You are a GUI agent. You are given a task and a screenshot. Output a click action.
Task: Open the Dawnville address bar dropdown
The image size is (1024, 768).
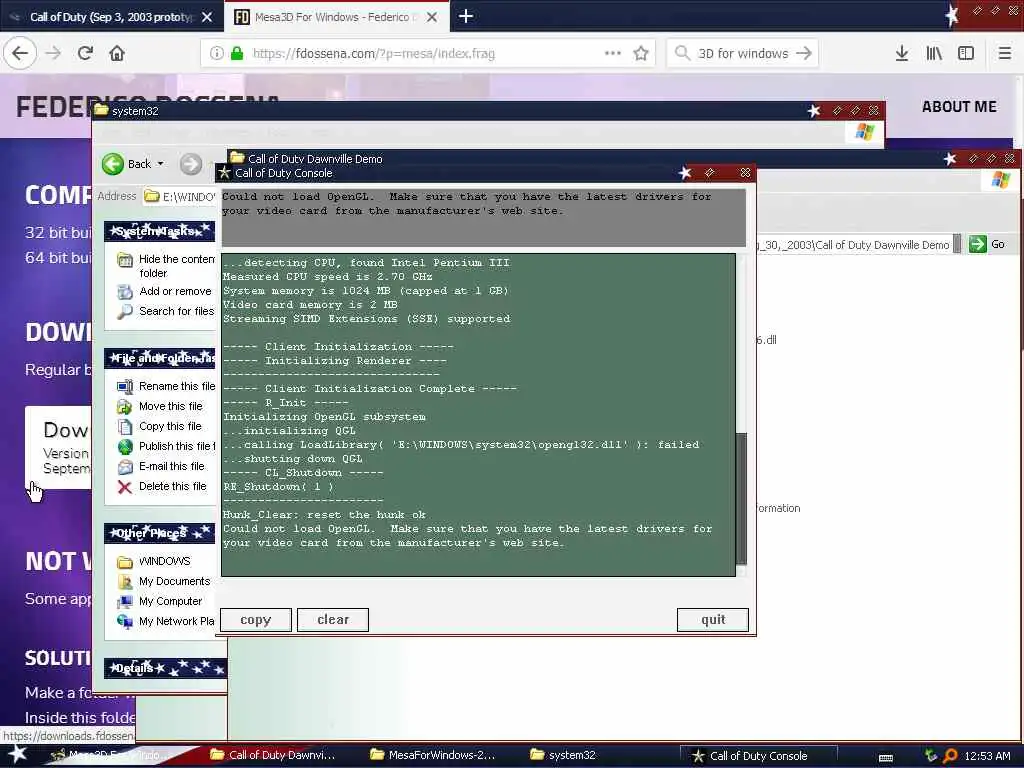tap(957, 244)
